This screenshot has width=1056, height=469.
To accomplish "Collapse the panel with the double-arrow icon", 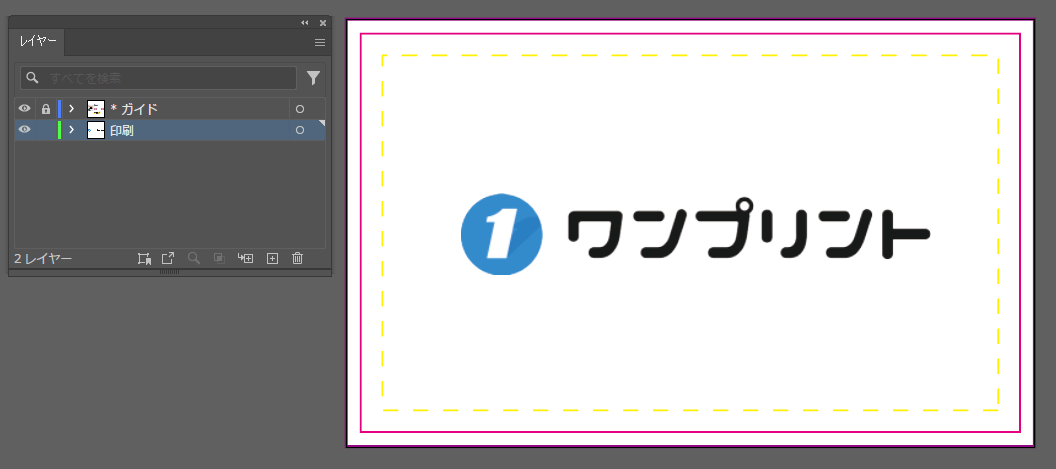I will [x=305, y=22].
